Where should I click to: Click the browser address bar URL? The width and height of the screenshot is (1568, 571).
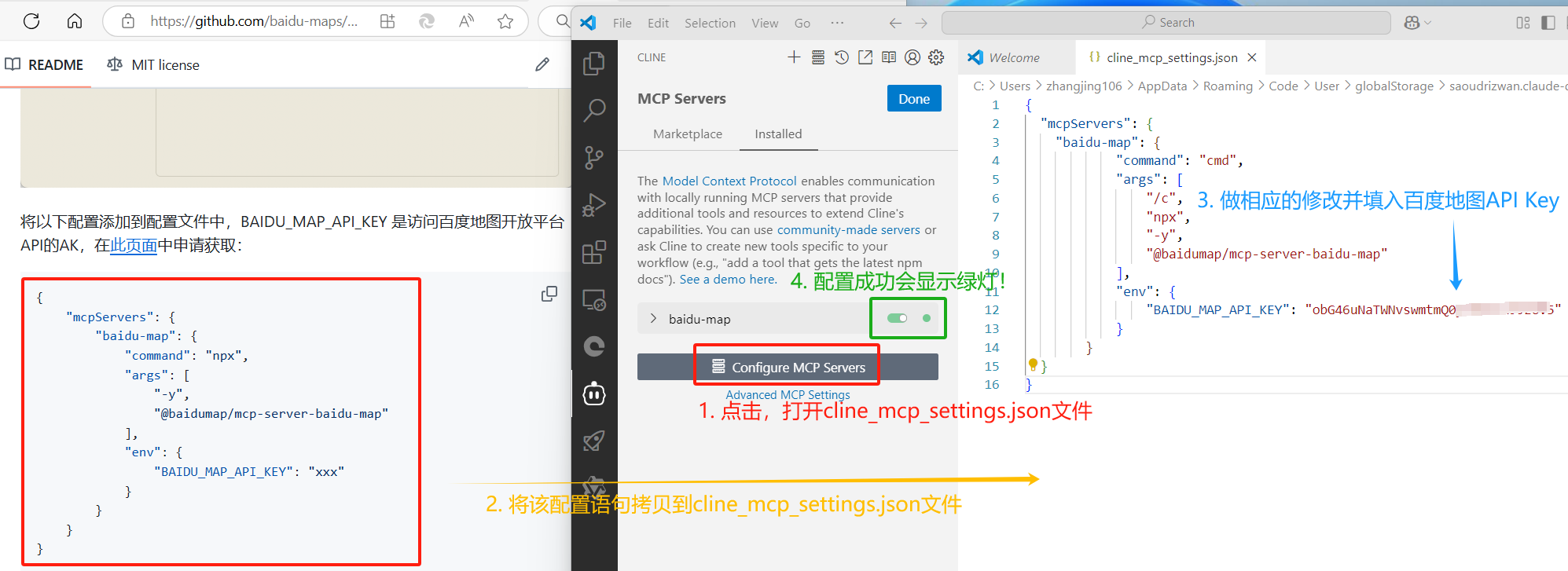pyautogui.click(x=254, y=21)
